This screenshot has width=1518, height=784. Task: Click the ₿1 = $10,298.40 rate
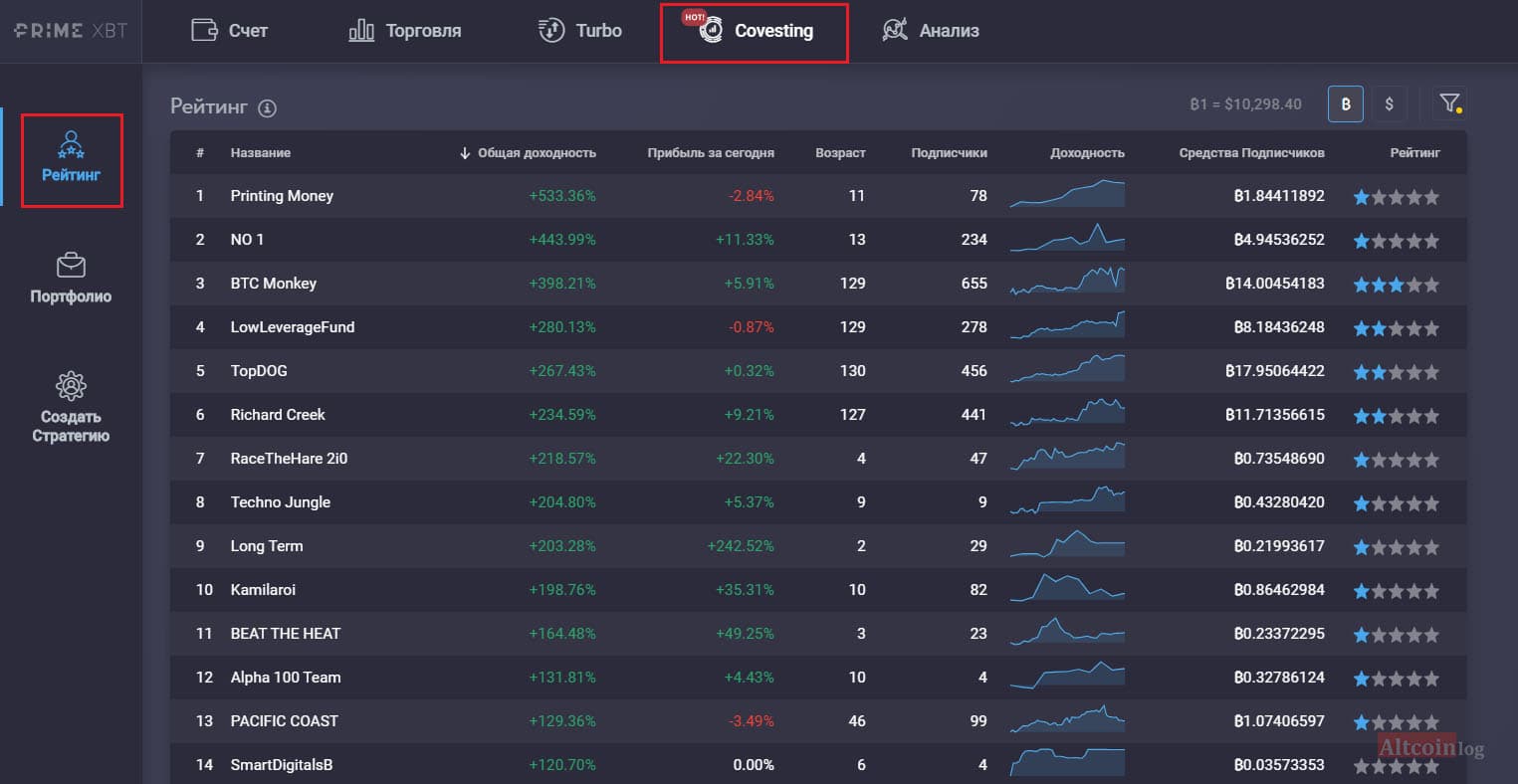point(1245,104)
